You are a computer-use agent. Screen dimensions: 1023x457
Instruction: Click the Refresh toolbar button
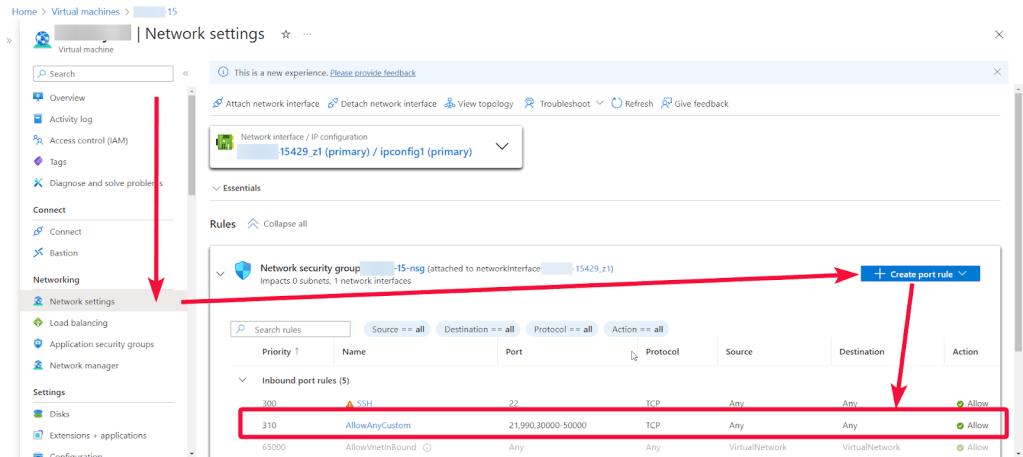coord(632,104)
